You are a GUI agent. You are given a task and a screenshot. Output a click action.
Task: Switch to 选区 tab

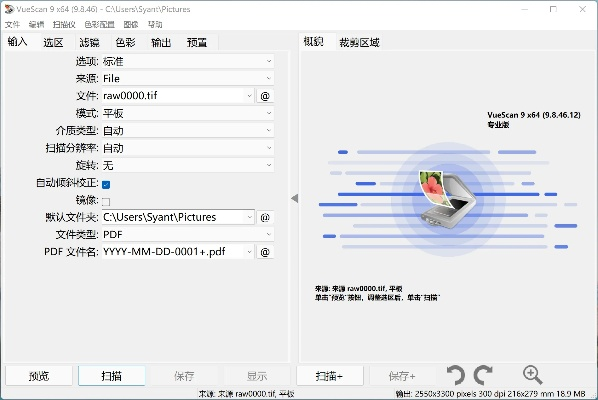coord(53,42)
